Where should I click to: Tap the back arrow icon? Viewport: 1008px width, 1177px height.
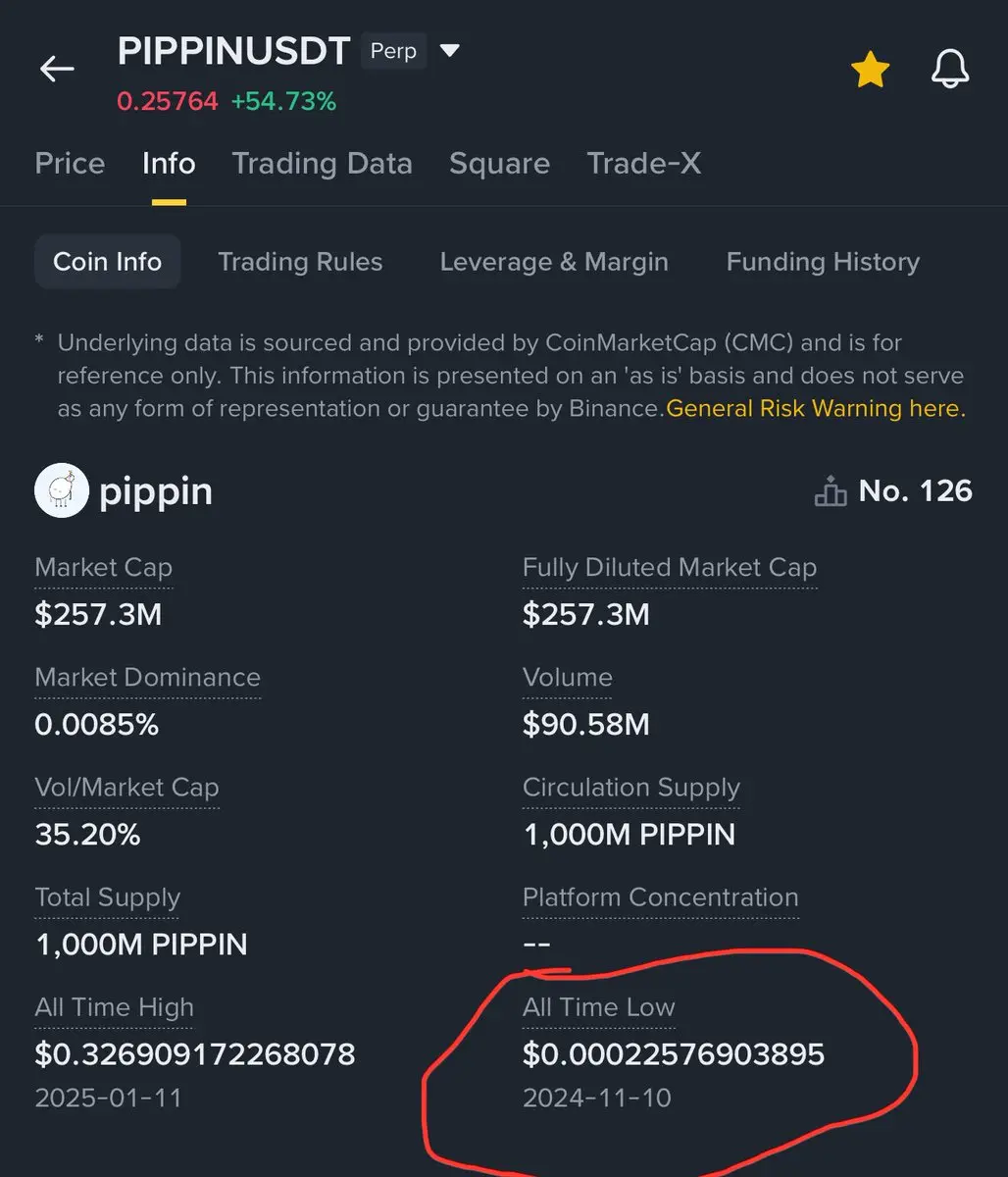point(57,69)
